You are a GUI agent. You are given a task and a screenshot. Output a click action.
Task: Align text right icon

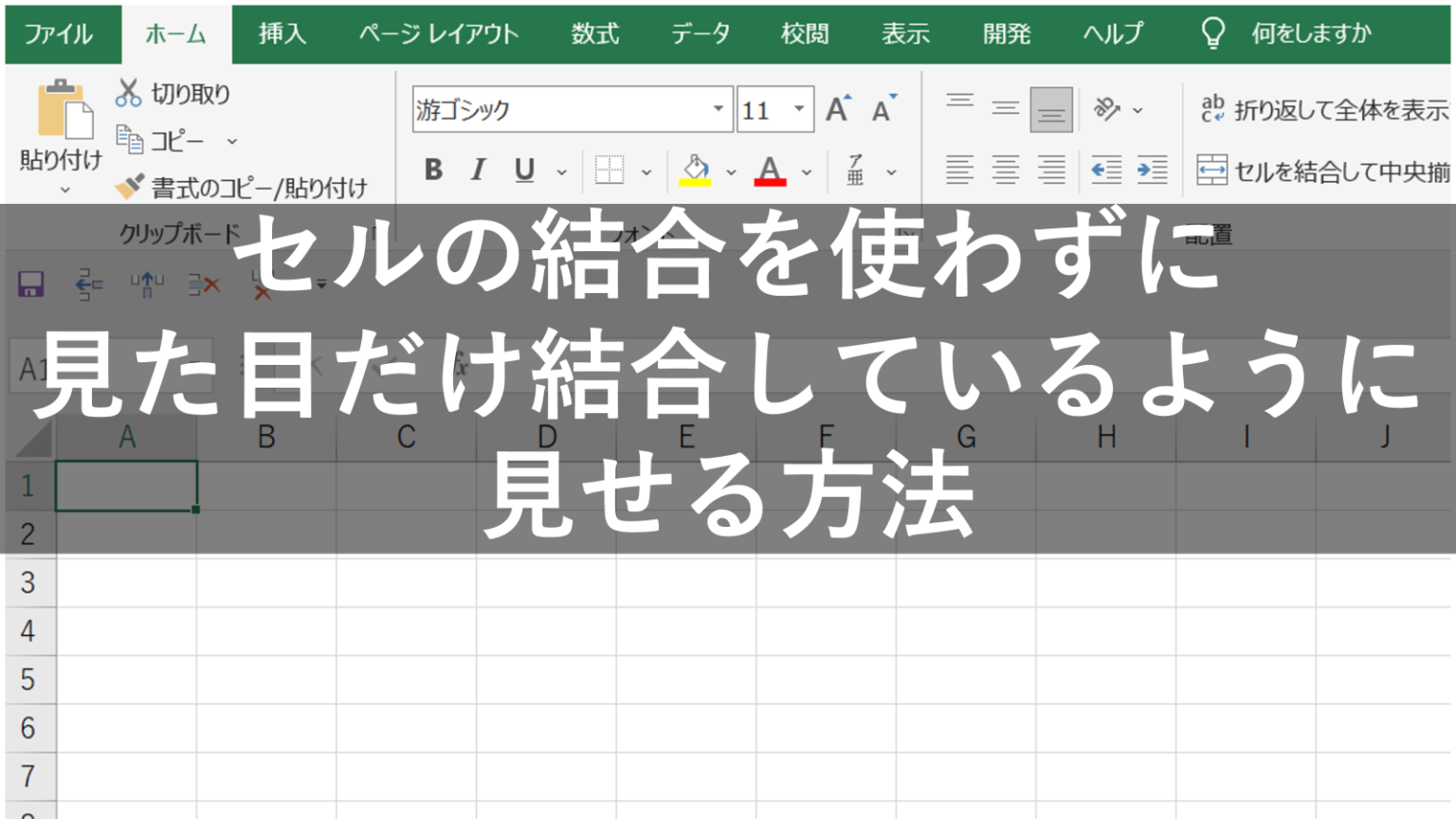click(1051, 170)
